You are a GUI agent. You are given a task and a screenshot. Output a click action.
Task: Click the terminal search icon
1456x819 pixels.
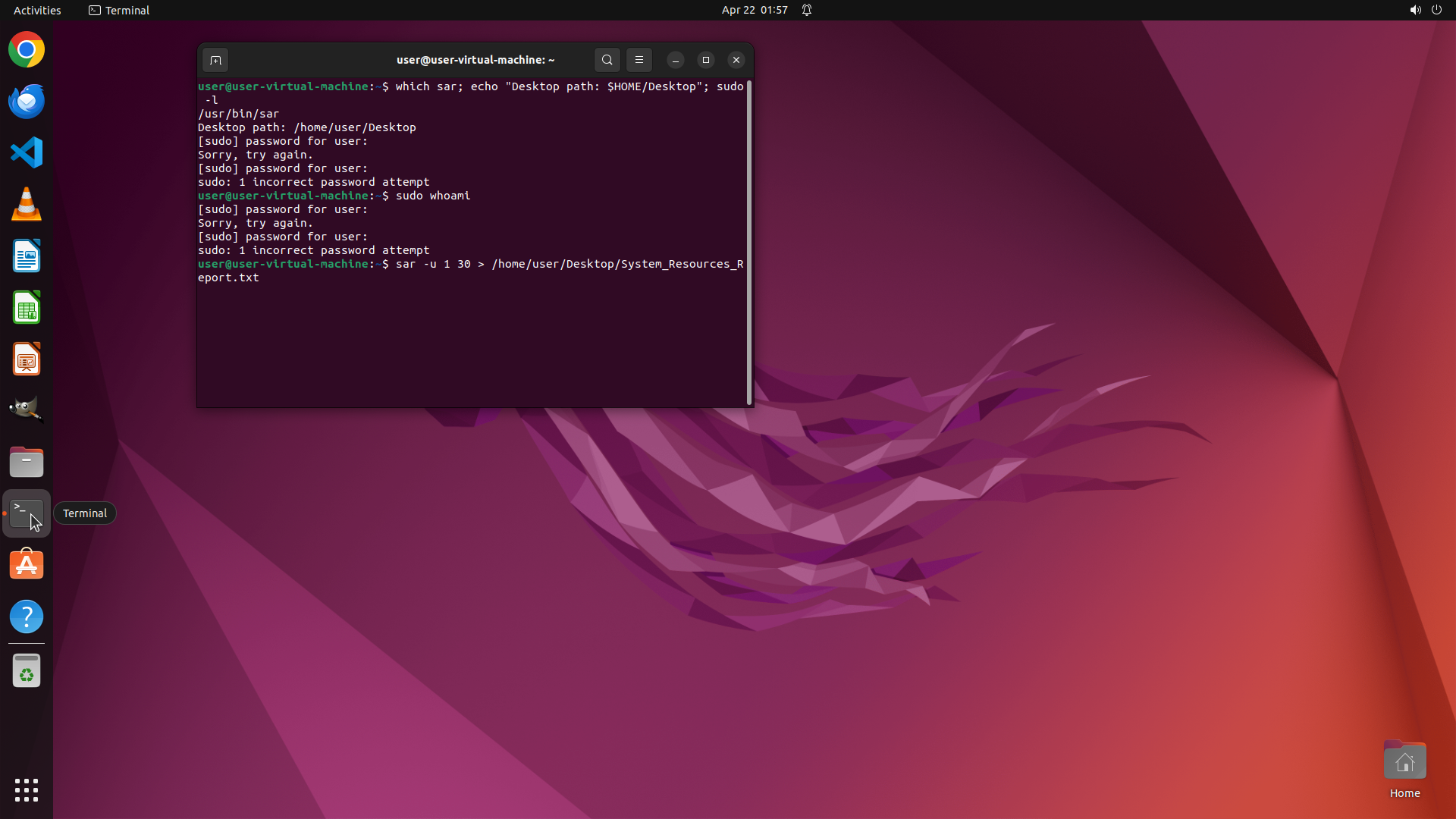point(607,60)
